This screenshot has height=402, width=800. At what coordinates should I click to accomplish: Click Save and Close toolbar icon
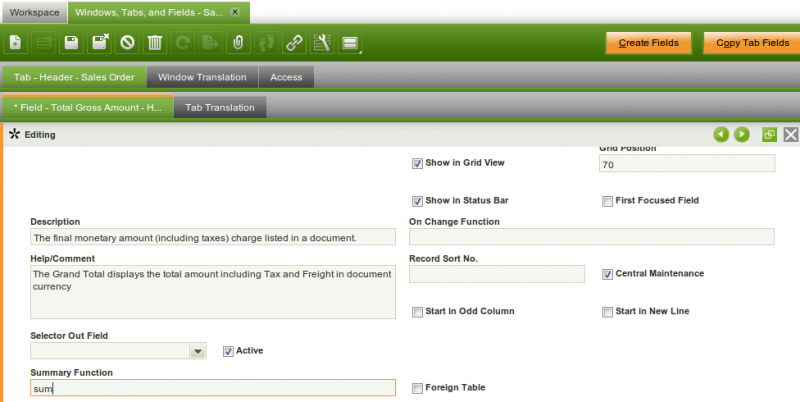pos(99,43)
